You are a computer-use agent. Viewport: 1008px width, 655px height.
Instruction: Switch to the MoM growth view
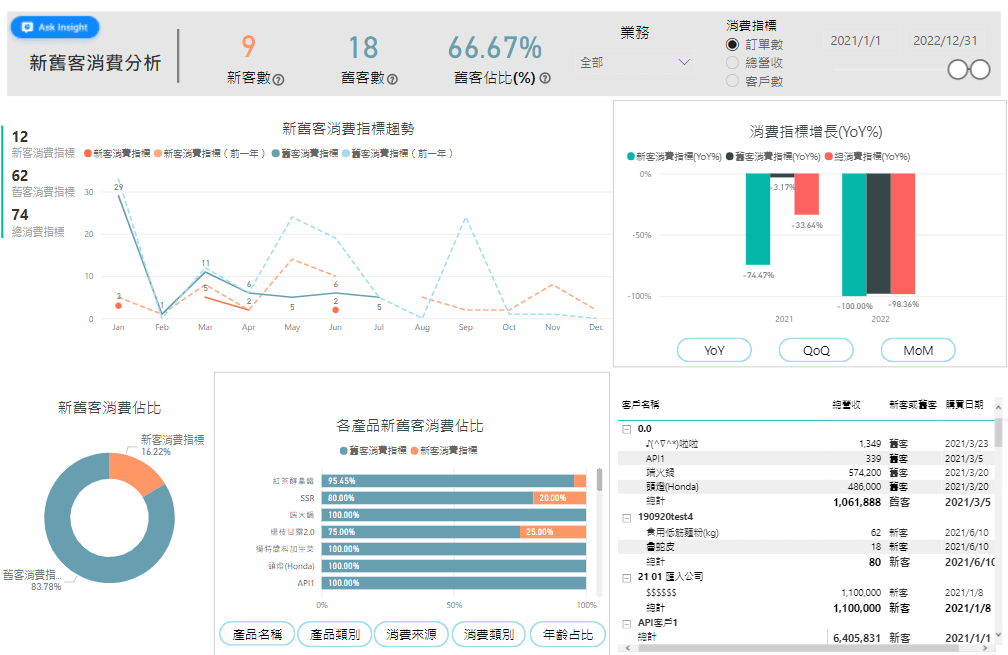pyautogui.click(x=917, y=350)
